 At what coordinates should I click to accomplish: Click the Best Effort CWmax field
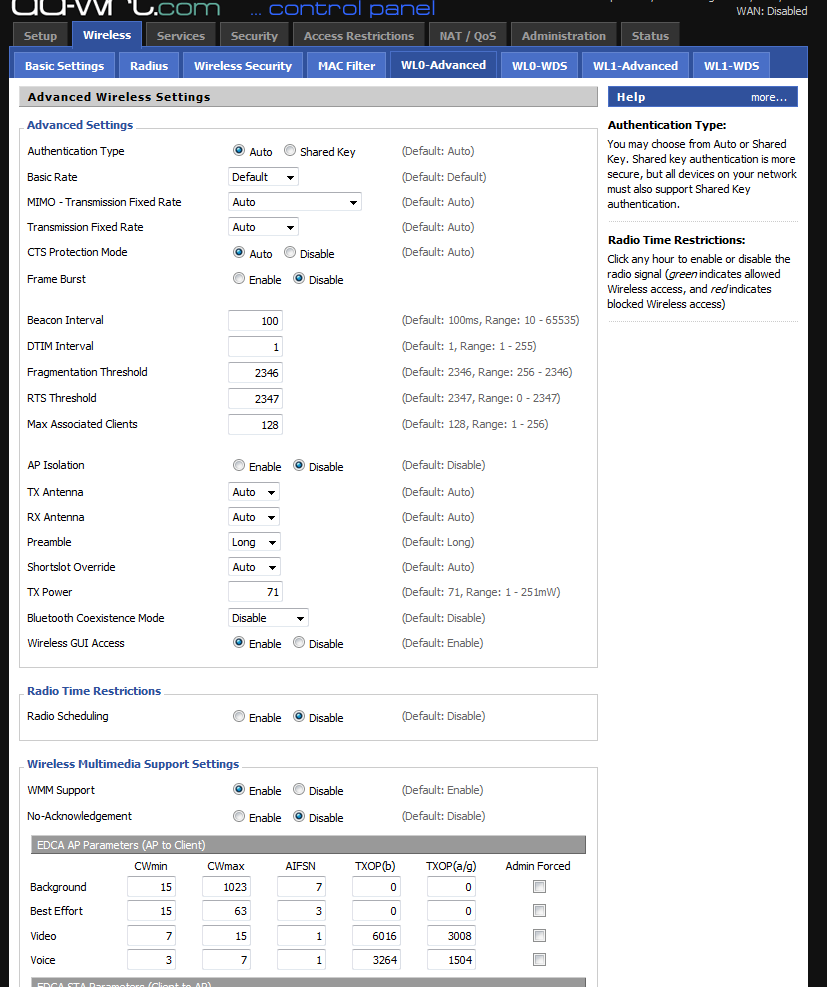[226, 911]
